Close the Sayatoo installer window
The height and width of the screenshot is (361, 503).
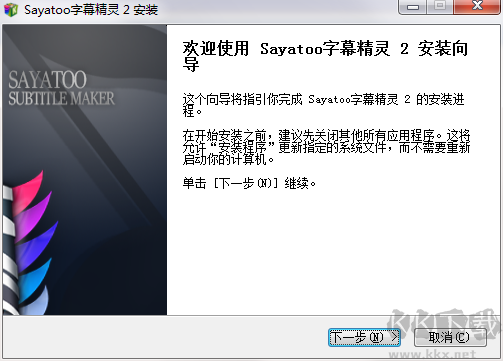477,7
